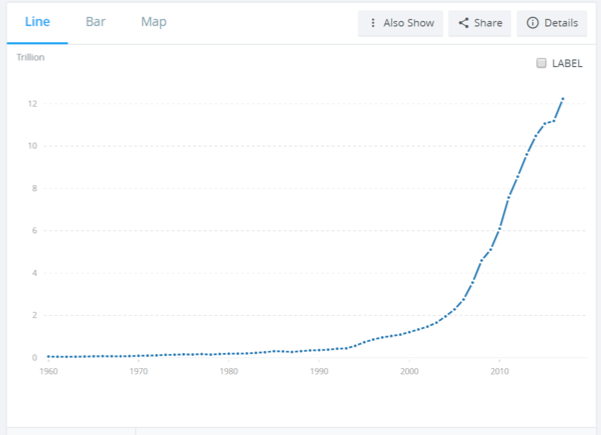Switch to the Line chart tab
This screenshot has height=435, width=601.
[x=37, y=22]
